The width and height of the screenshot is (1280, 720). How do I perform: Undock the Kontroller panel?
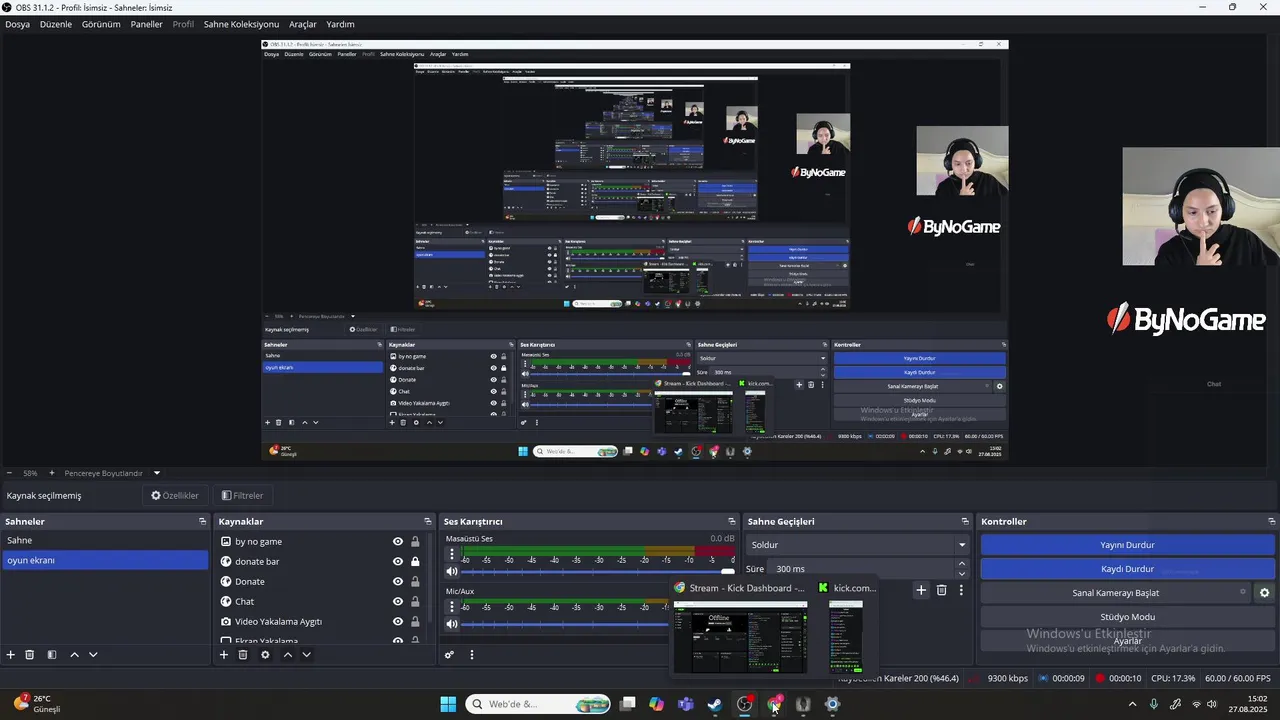tap(1272, 522)
